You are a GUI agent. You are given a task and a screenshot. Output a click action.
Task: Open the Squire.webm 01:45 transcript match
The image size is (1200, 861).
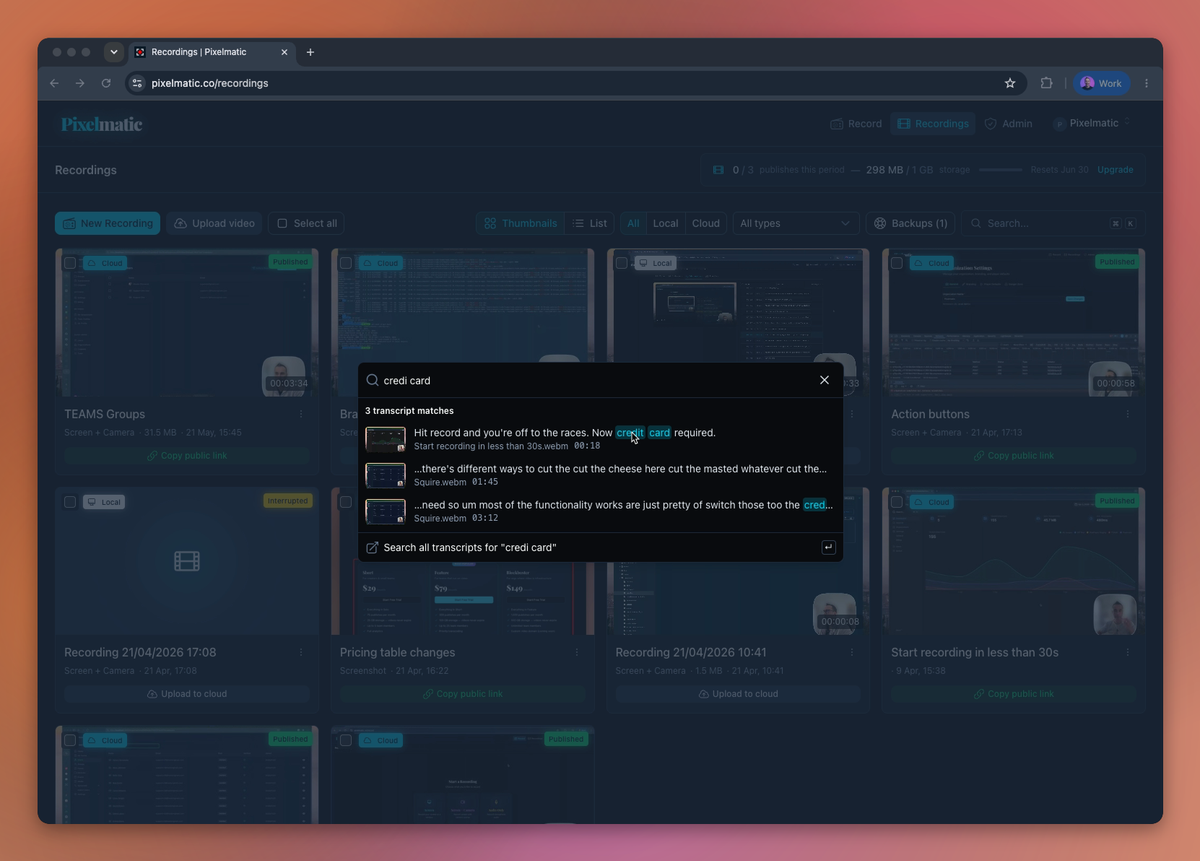(x=600, y=475)
